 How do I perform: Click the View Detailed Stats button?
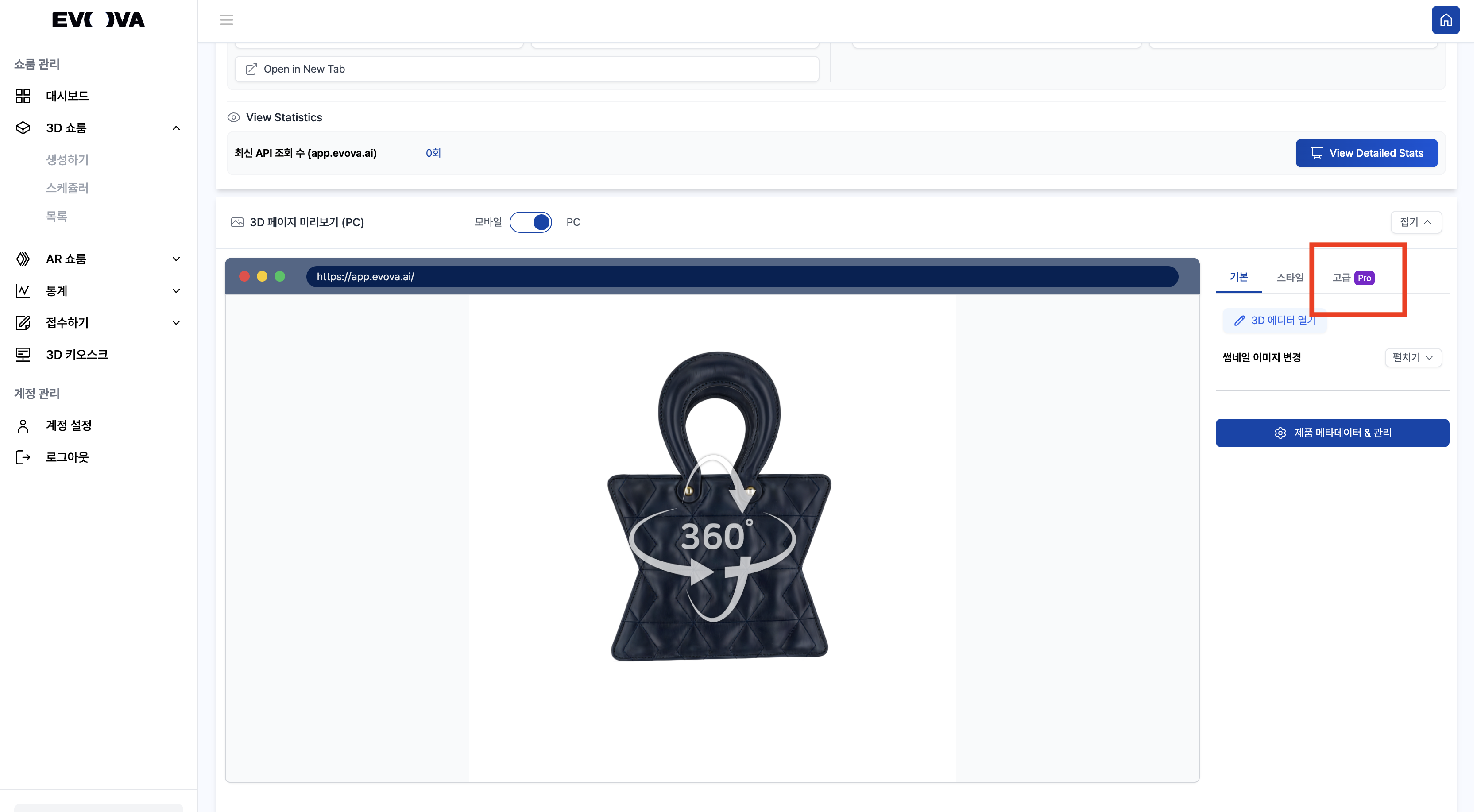pos(1366,153)
